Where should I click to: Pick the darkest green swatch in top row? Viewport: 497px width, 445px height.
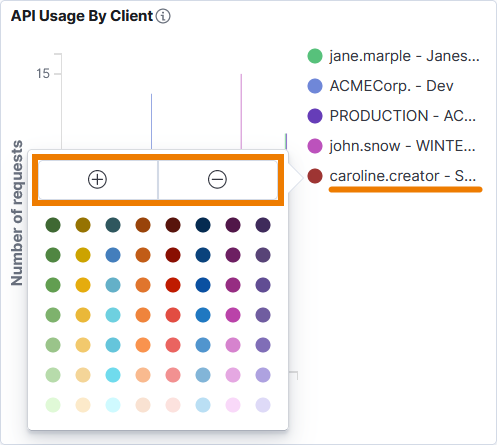coord(53,225)
